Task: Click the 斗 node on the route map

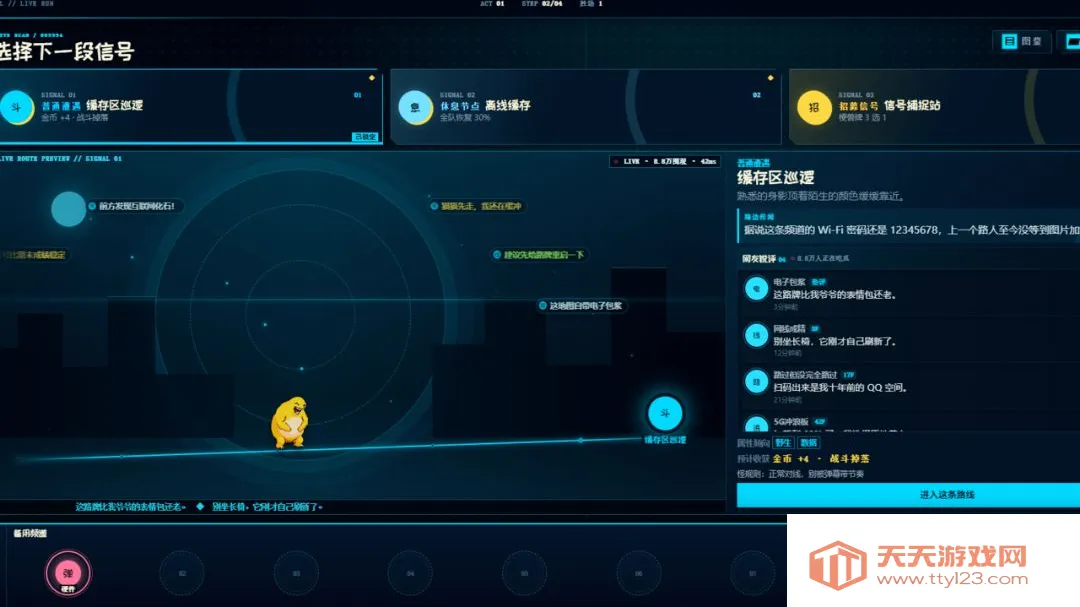Action: 665,413
